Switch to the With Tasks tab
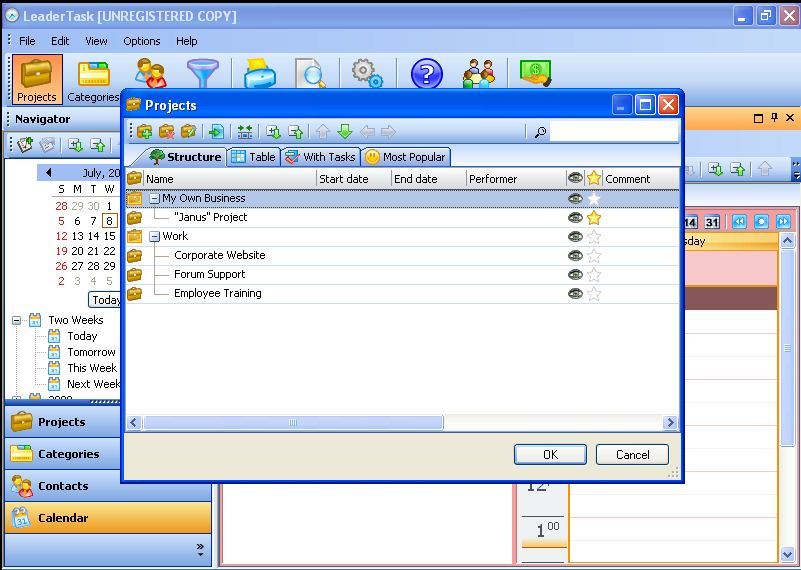The width and height of the screenshot is (801, 570). click(320, 157)
